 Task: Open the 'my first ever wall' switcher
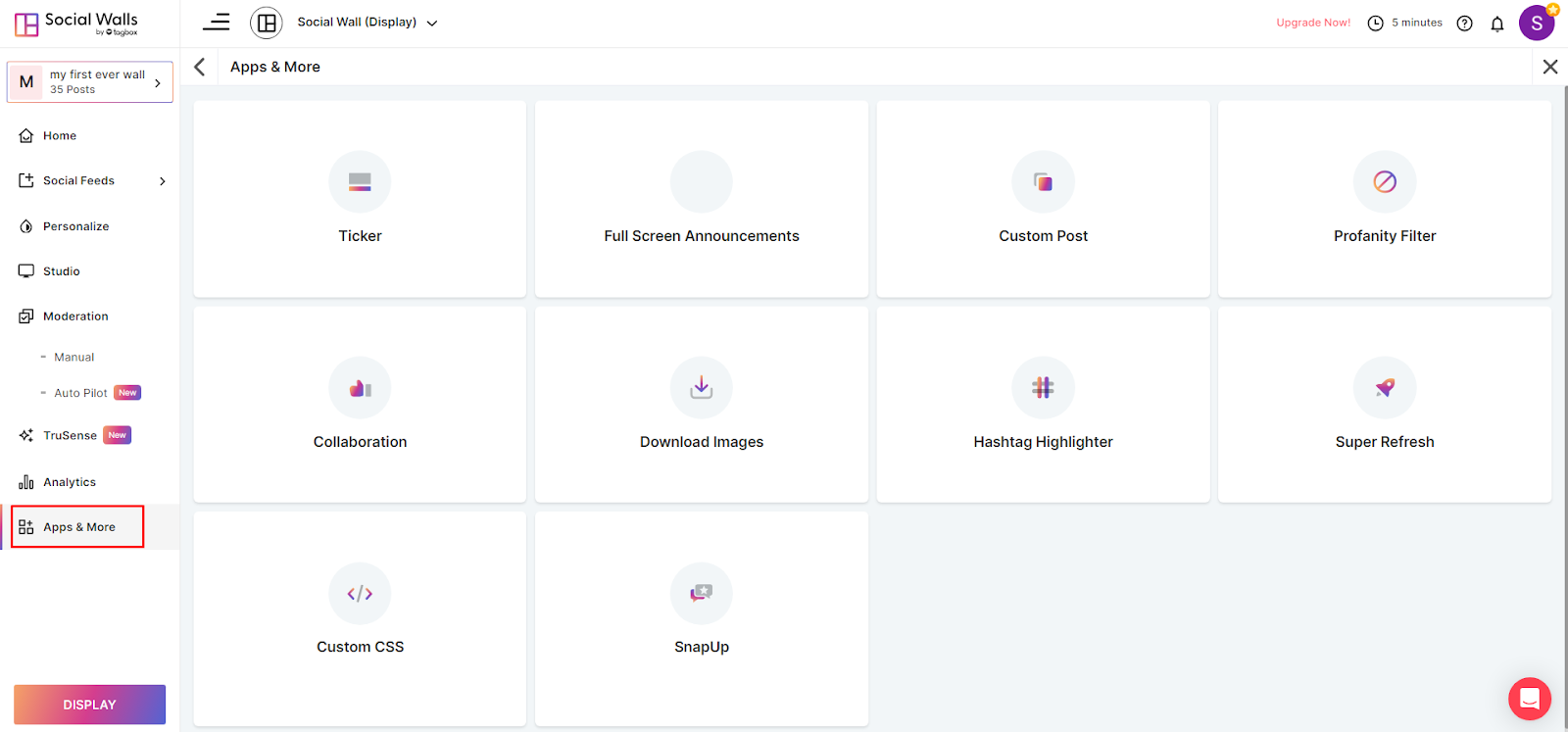(90, 82)
